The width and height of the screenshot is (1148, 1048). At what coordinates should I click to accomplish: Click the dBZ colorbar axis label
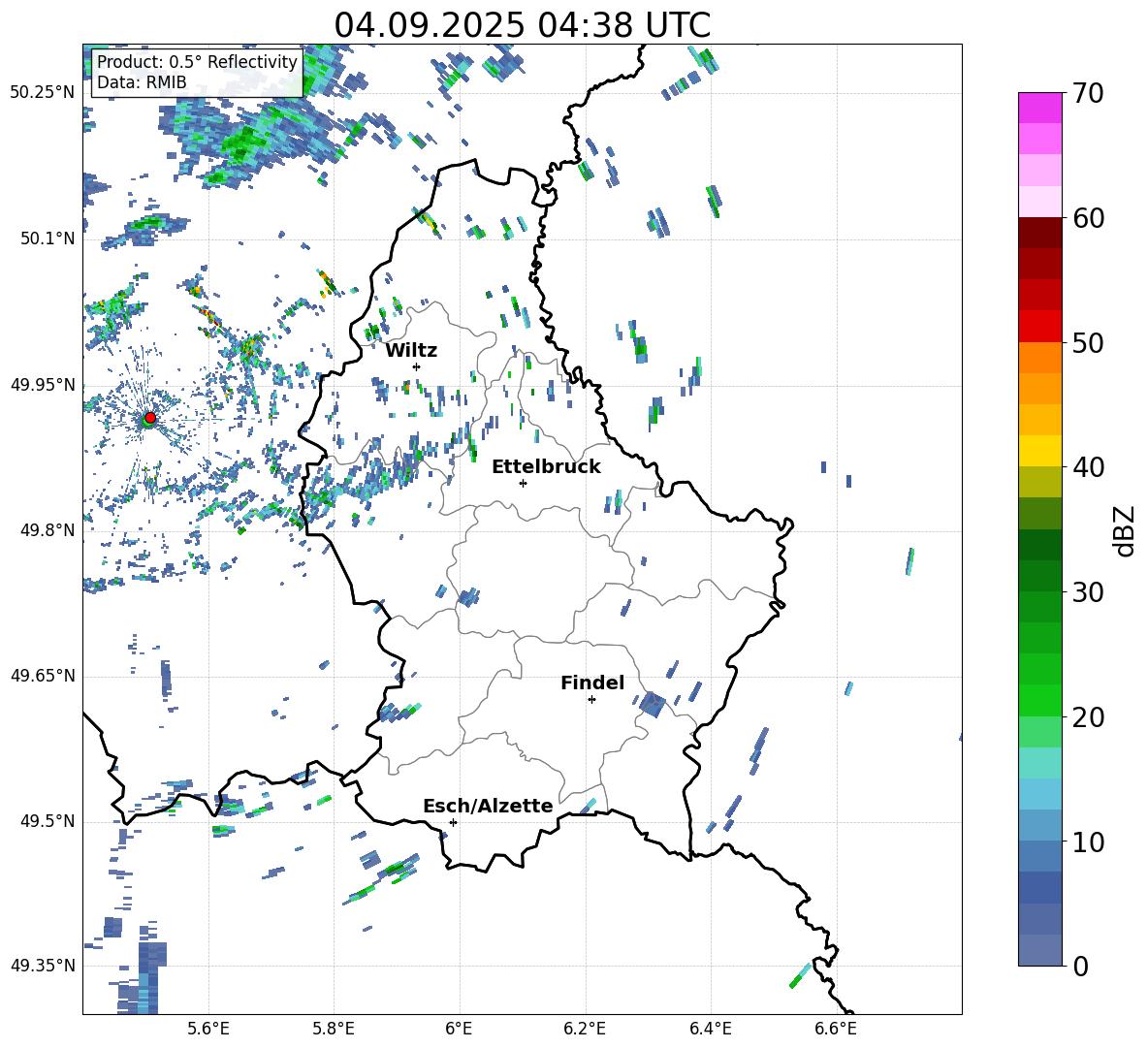tap(1126, 530)
